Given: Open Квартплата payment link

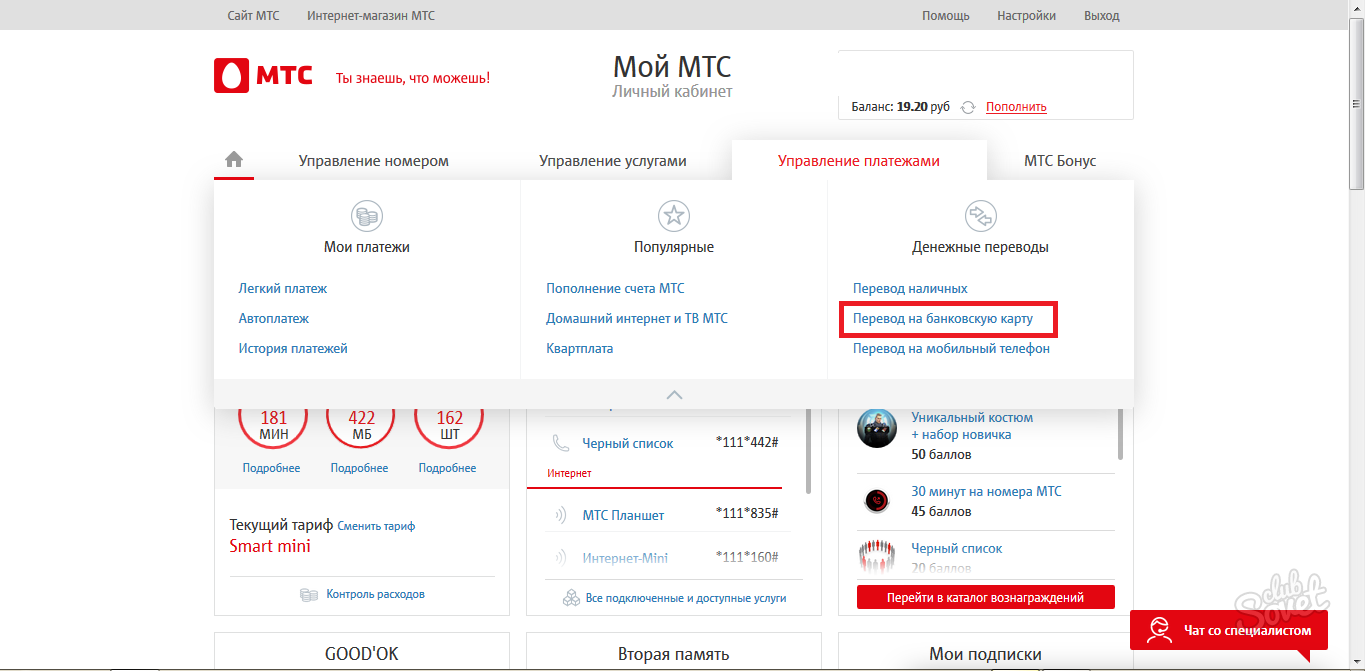Looking at the screenshot, I should (x=580, y=349).
